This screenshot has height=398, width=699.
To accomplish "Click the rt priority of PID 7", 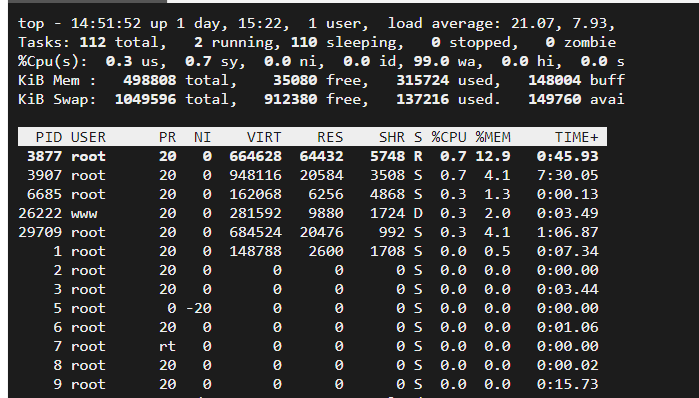I will point(168,346).
